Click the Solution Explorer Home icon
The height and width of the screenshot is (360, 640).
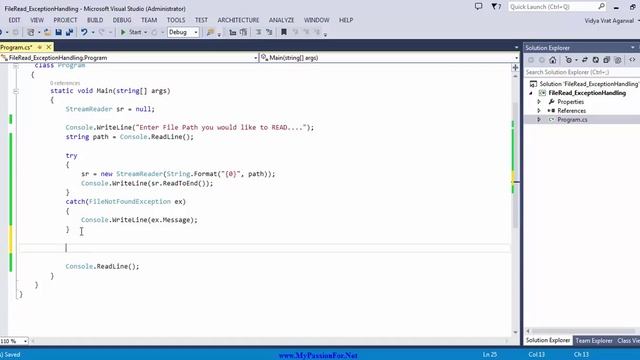[553, 60]
